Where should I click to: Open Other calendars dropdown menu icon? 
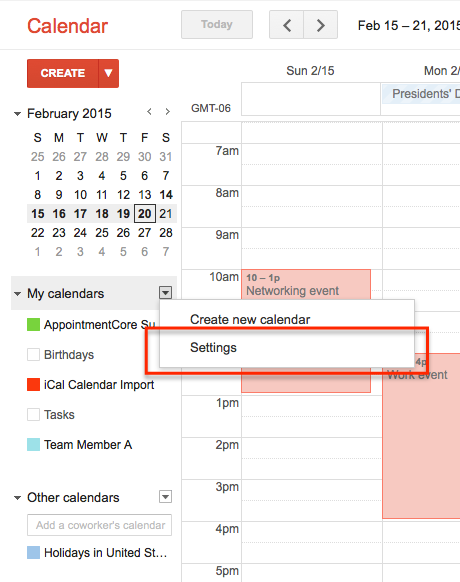click(x=166, y=496)
